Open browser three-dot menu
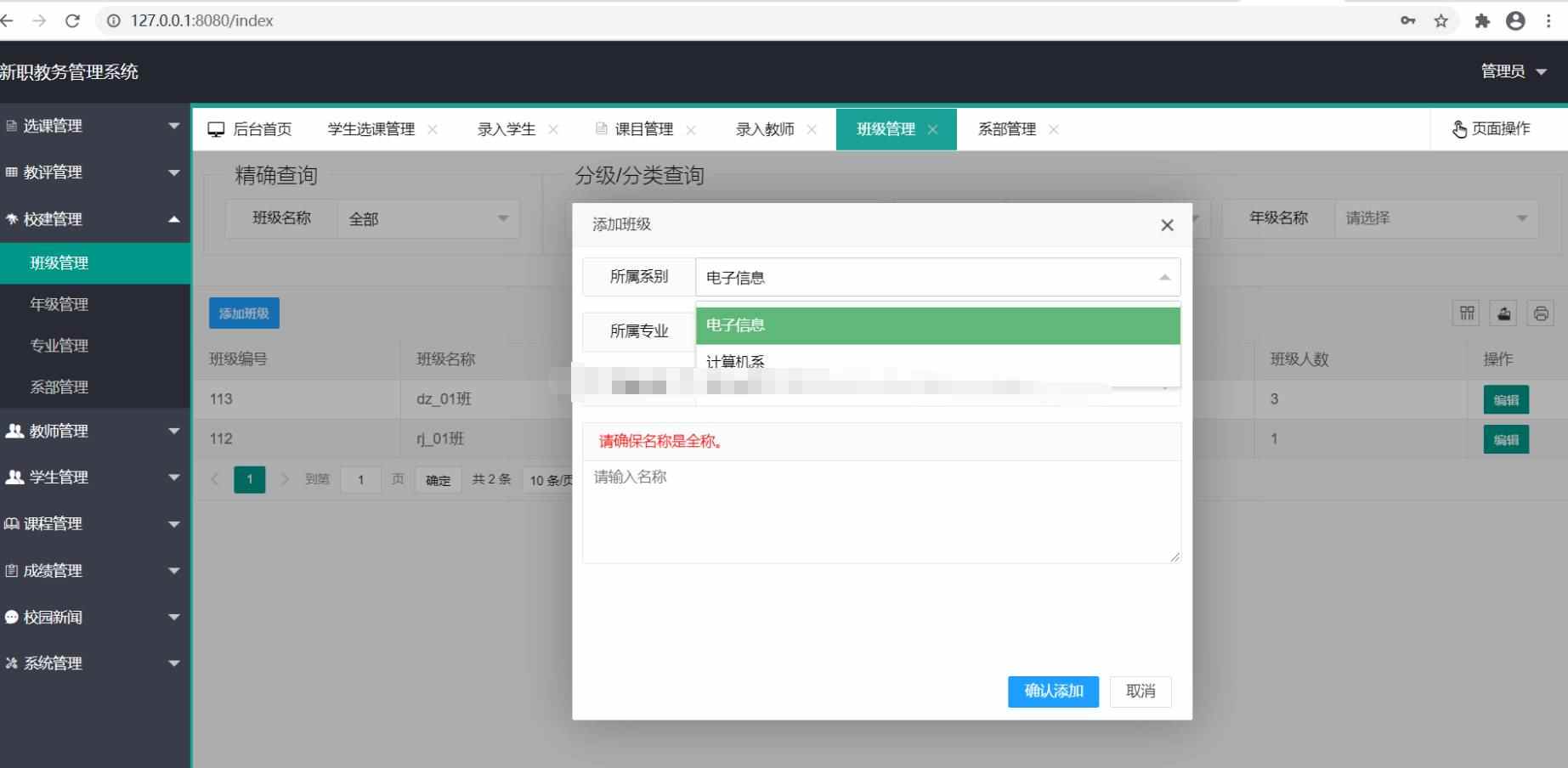The width and height of the screenshot is (1568, 768). [x=1548, y=20]
